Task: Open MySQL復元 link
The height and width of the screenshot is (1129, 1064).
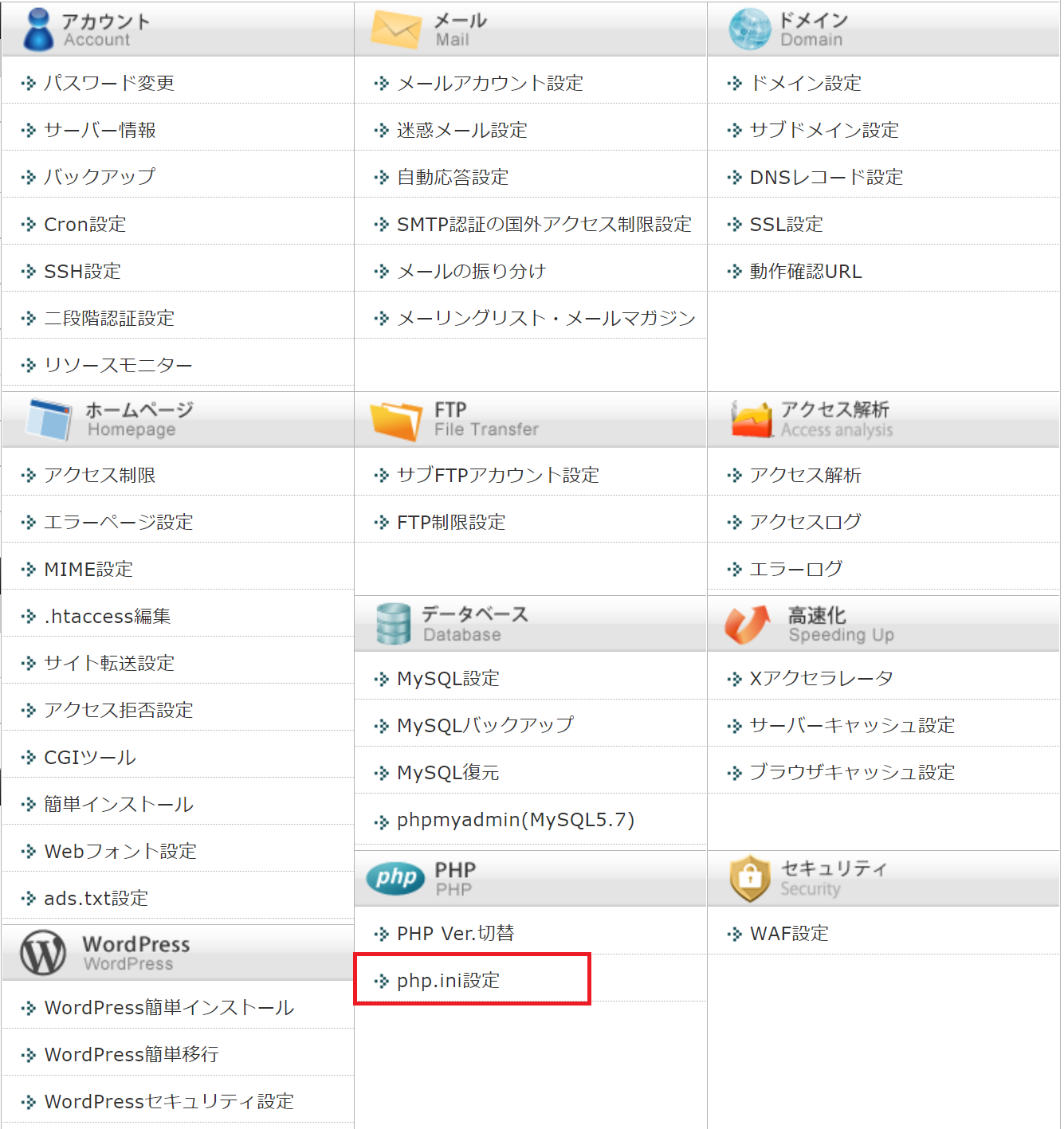Action: [449, 772]
